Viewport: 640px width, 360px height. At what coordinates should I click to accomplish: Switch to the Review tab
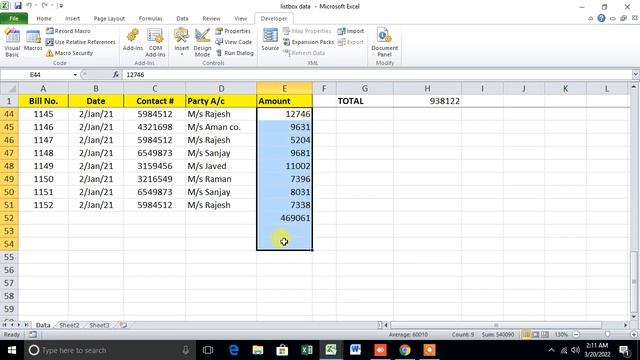[211, 18]
